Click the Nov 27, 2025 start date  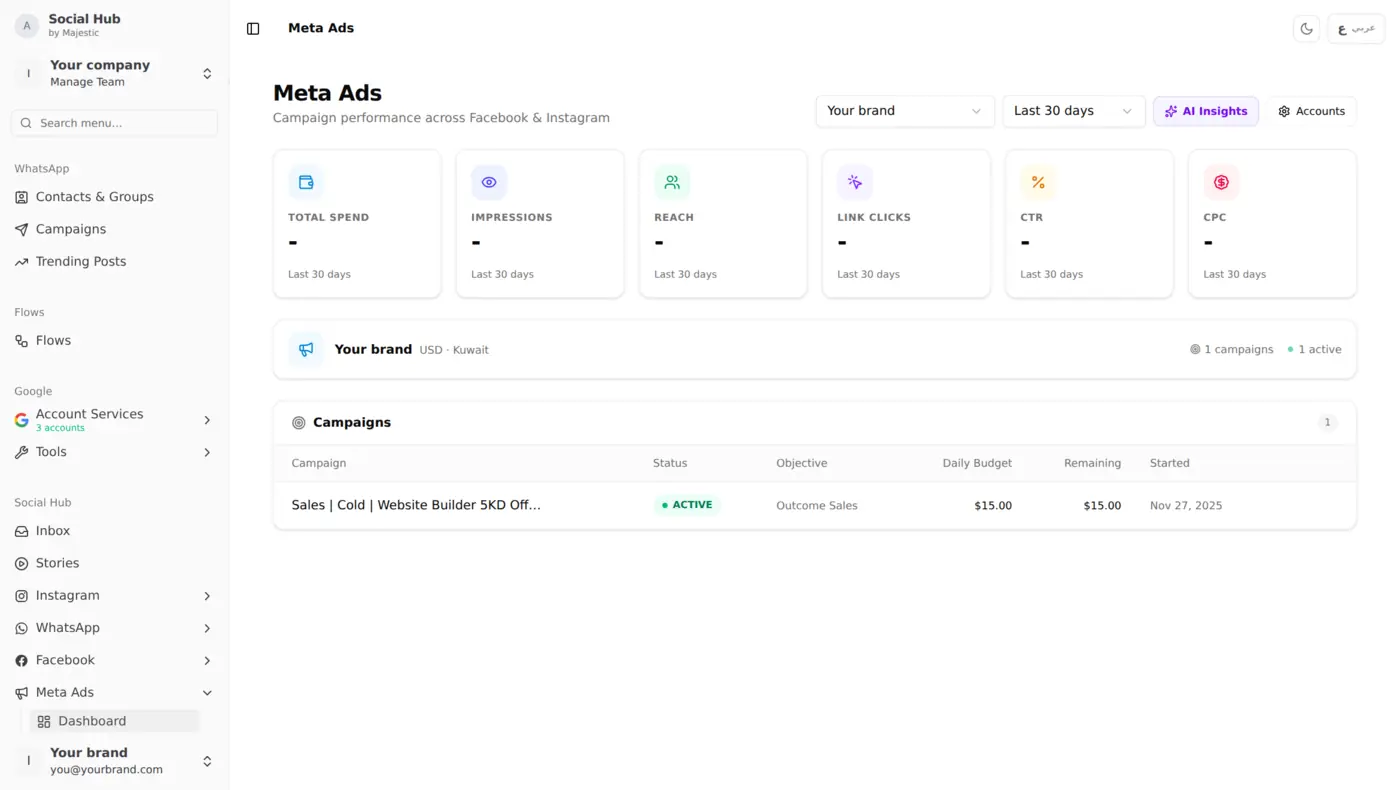point(1186,506)
